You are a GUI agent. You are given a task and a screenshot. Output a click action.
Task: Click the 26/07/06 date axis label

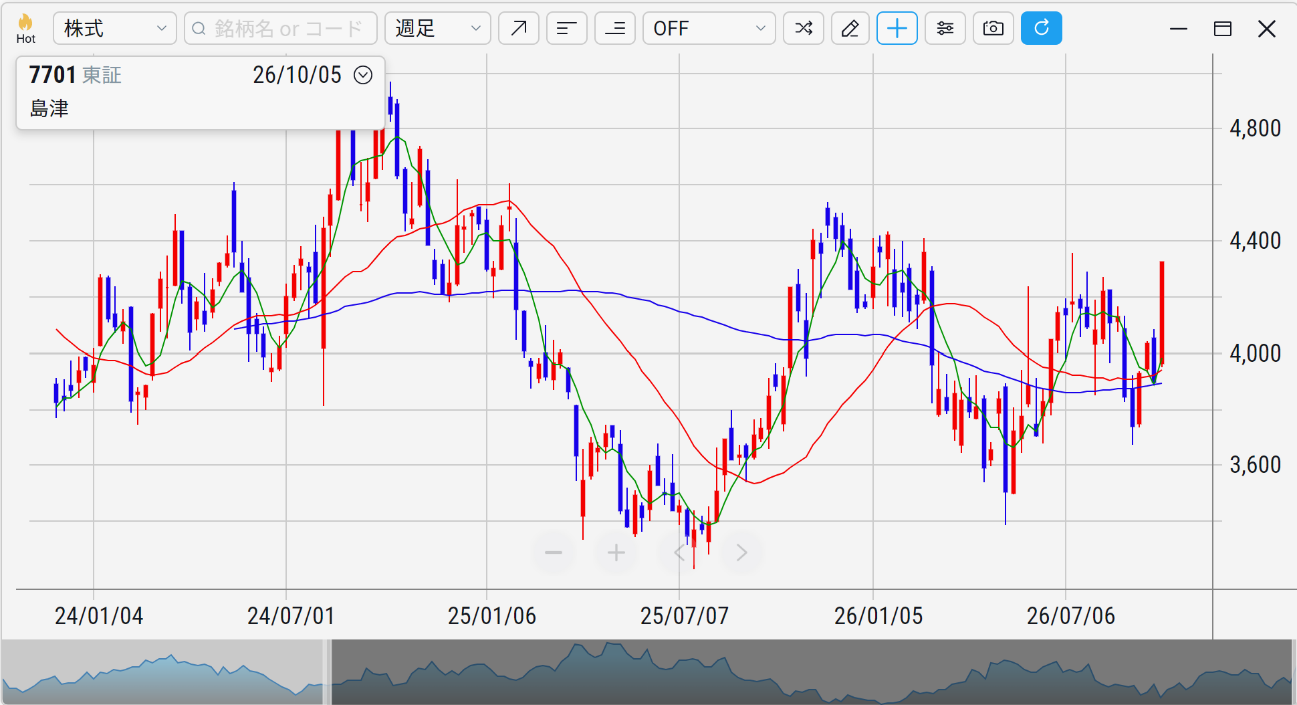[1071, 616]
